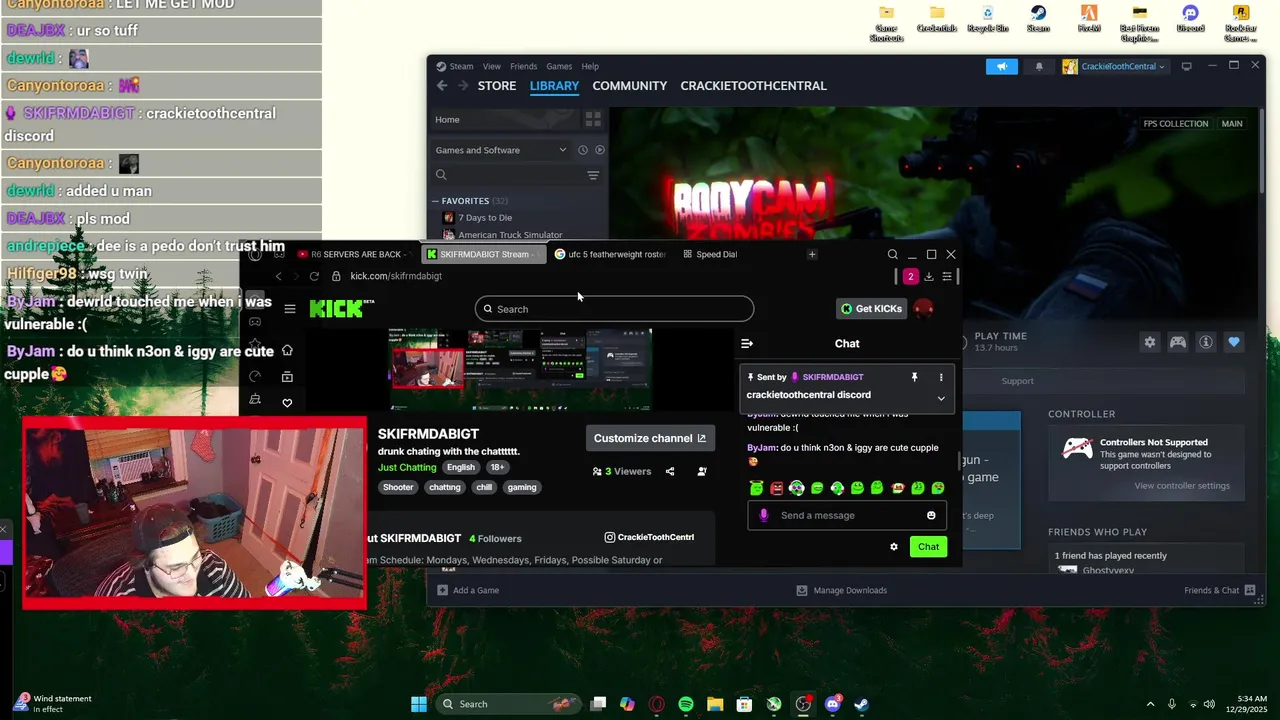The width and height of the screenshot is (1280, 720).
Task: Open Manage Downloads in Steam
Action: tap(841, 591)
